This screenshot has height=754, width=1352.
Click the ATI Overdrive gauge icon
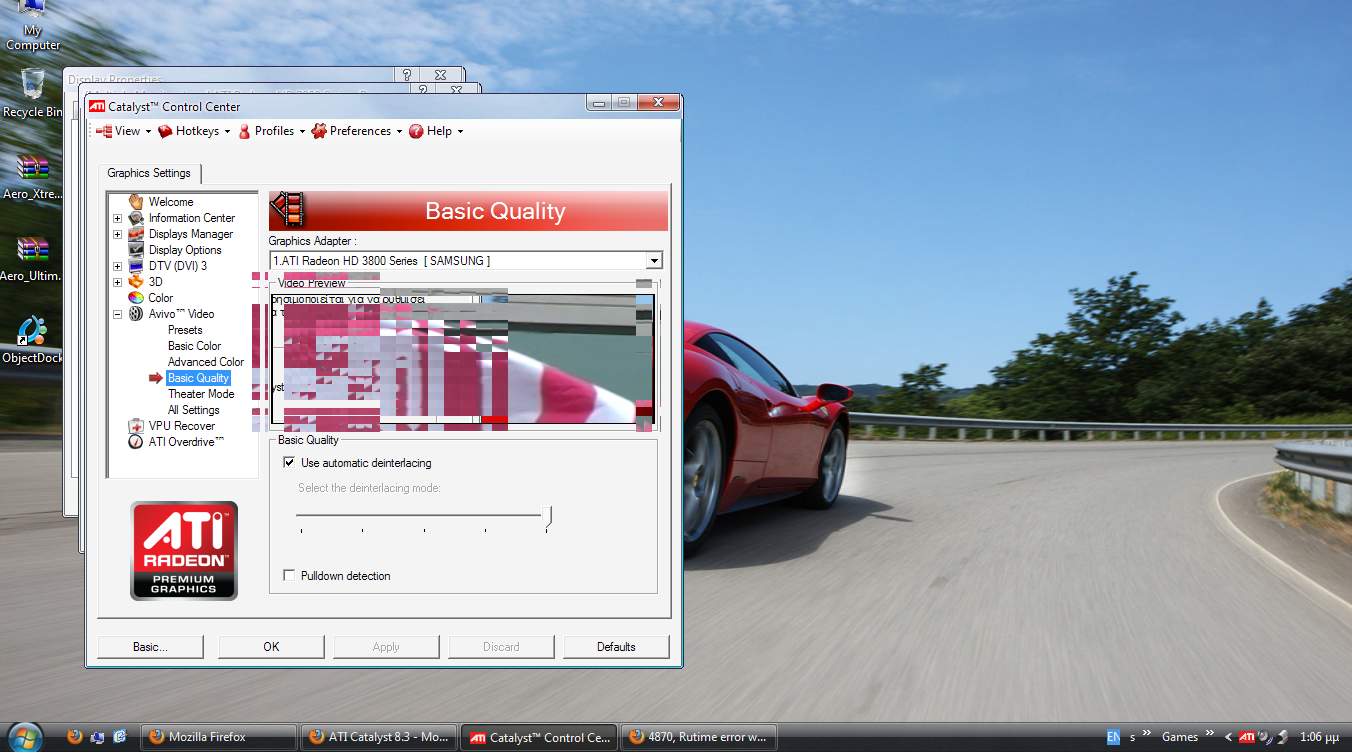click(x=136, y=442)
